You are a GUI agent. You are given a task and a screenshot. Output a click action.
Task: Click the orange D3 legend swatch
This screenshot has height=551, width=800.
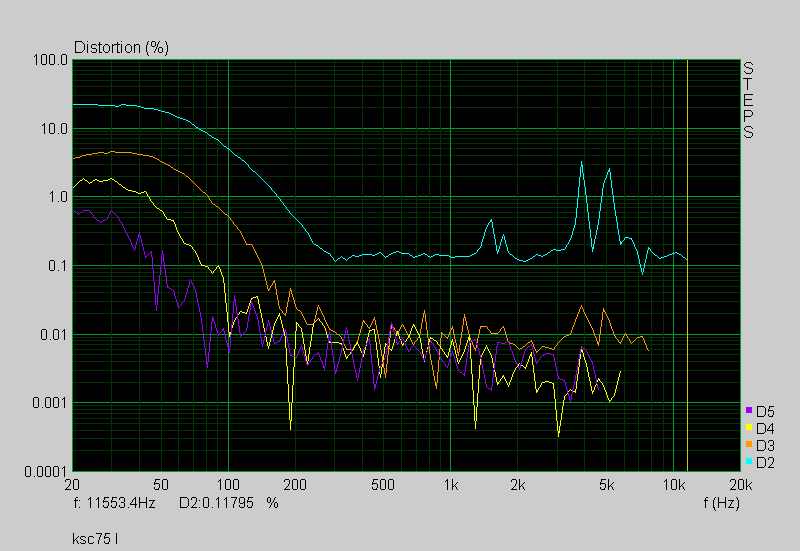click(x=748, y=444)
